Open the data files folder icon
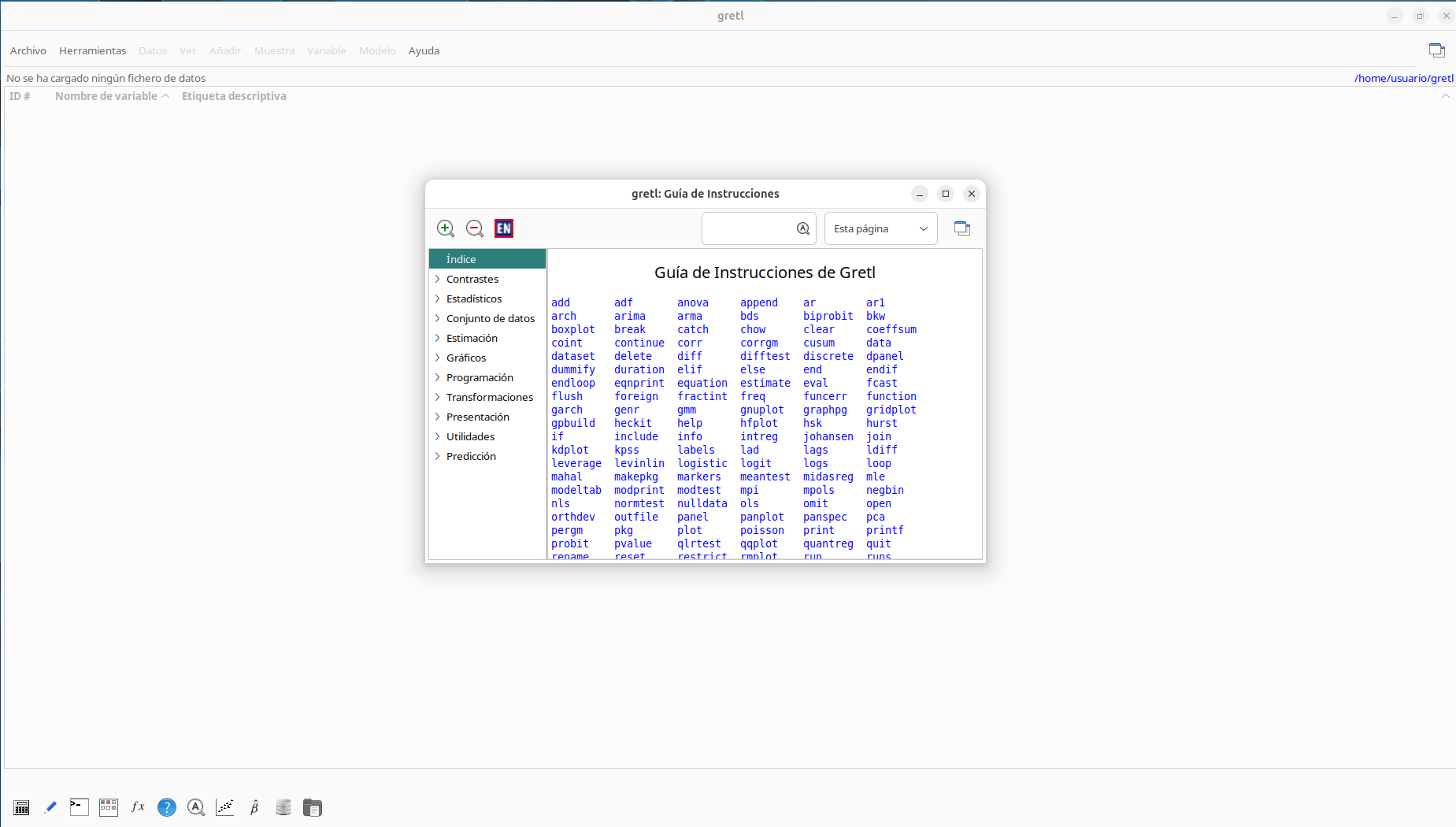This screenshot has height=827, width=1456. 313,807
